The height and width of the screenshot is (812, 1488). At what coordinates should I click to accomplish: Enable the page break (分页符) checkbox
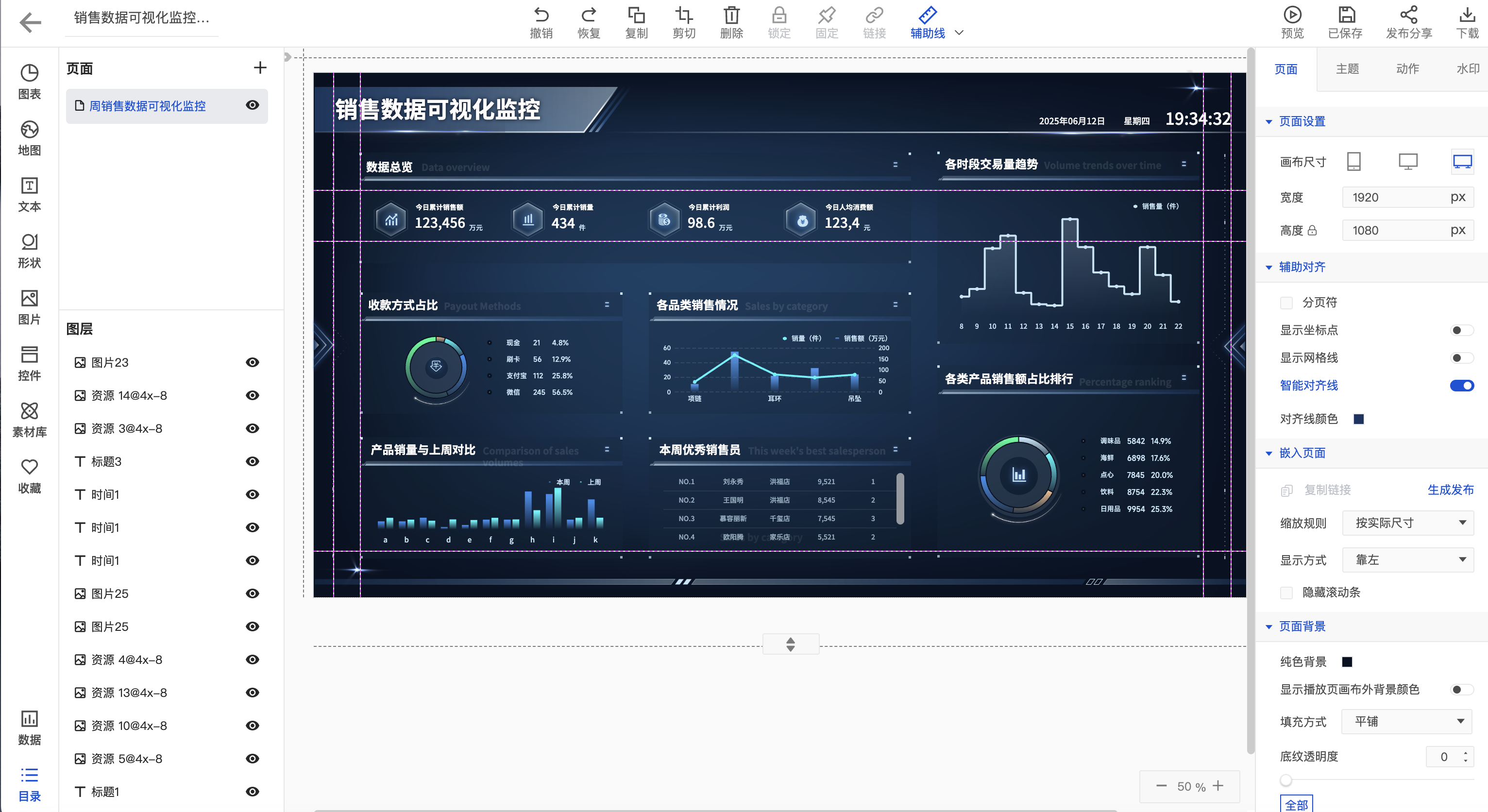(x=1286, y=303)
